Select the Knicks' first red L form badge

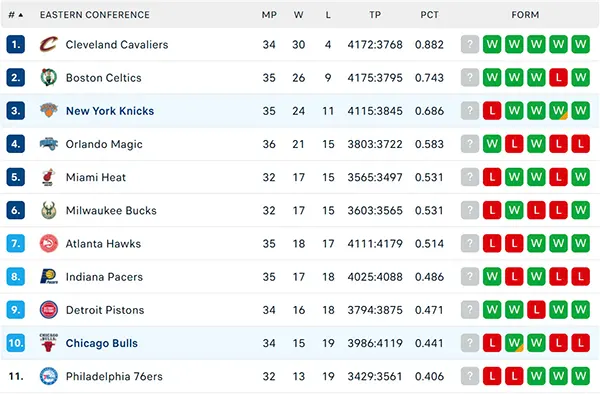tap(492, 111)
